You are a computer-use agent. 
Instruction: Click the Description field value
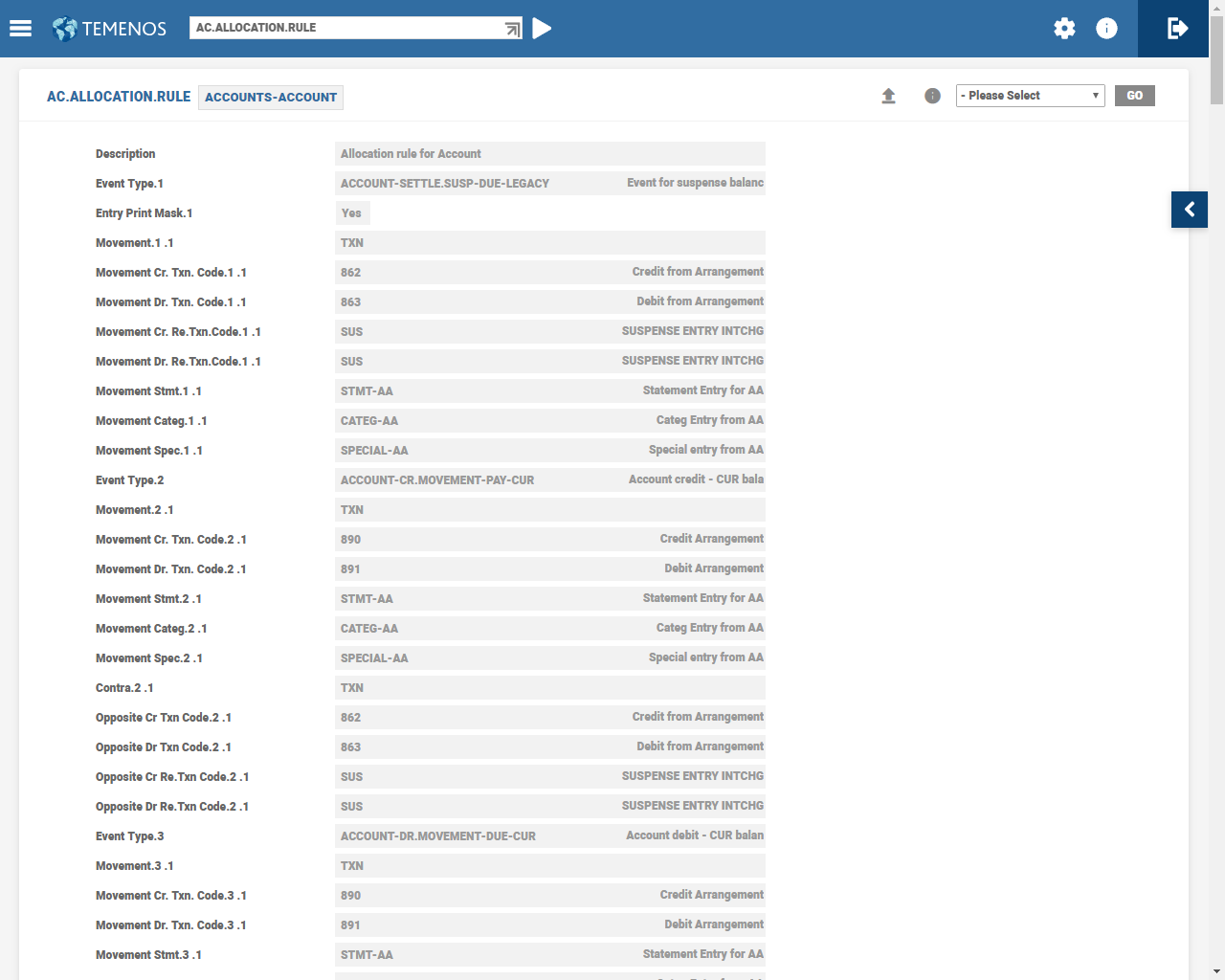coord(549,154)
